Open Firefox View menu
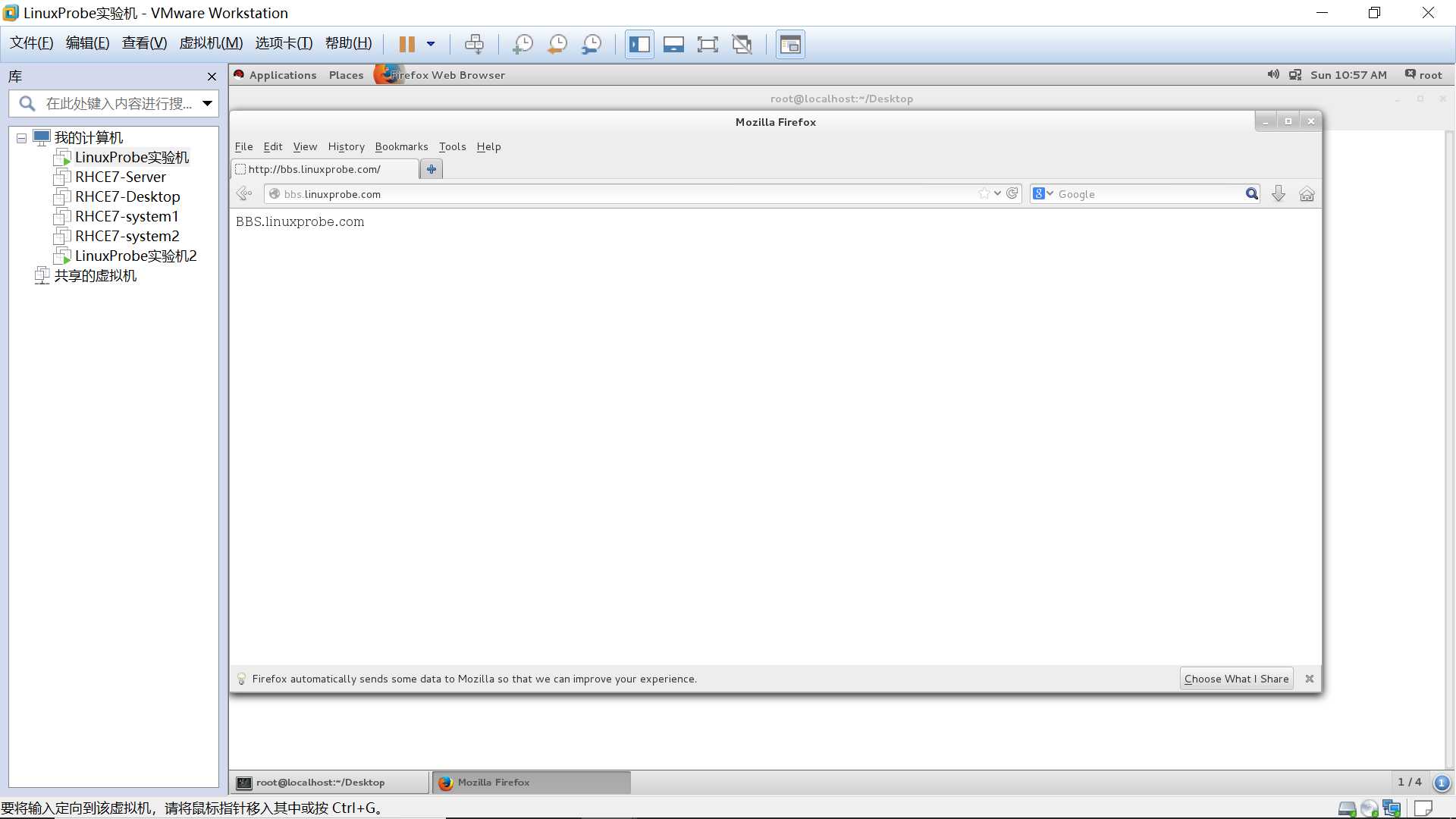The image size is (1456, 819). tap(305, 146)
